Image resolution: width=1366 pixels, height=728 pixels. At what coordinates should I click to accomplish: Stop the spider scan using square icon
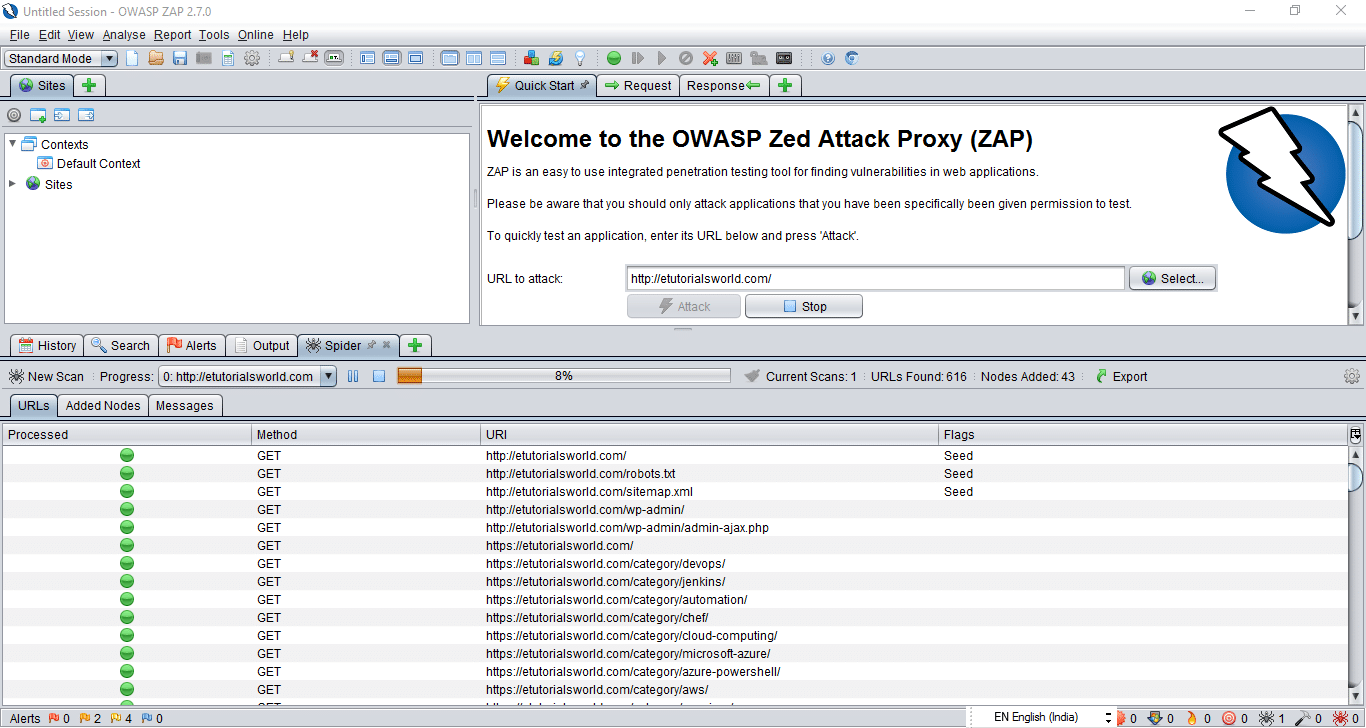coord(379,377)
